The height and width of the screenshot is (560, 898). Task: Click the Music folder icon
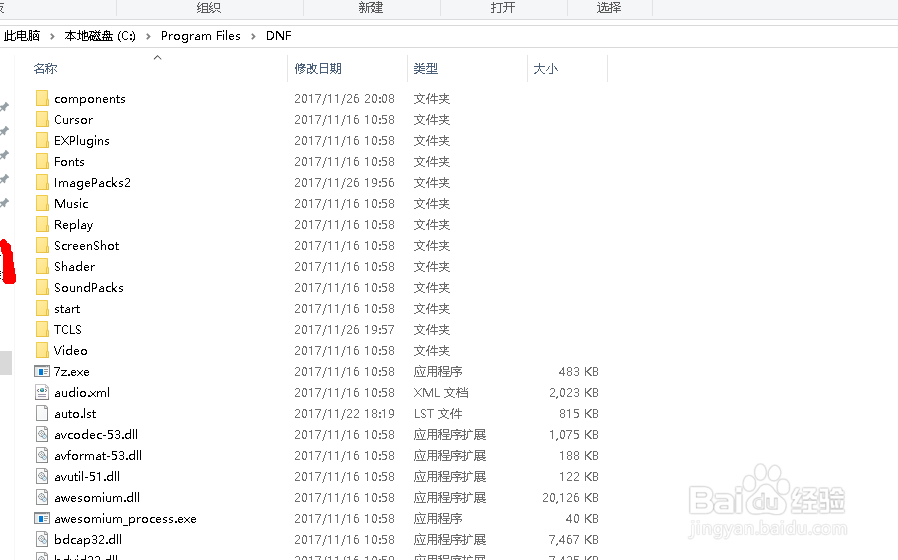tap(42, 203)
